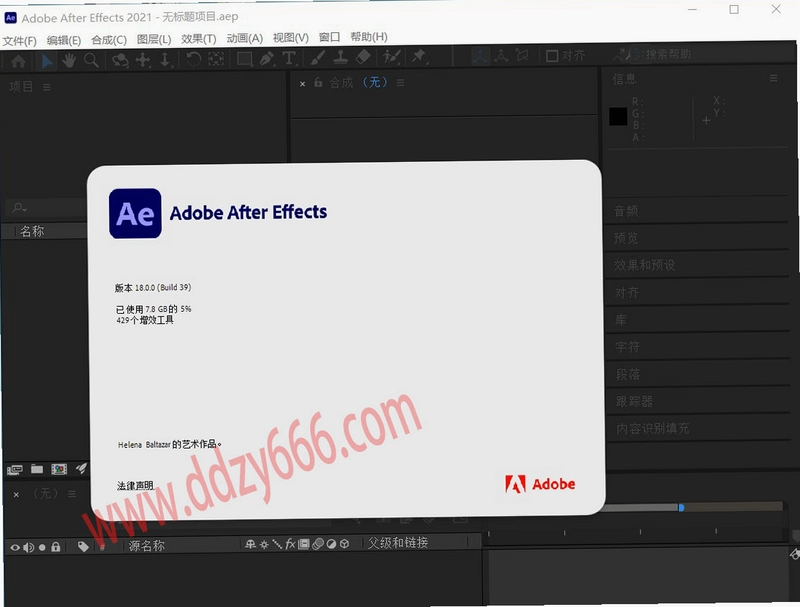This screenshot has height=607, width=800.
Task: Select the Zoom magnifier tool
Action: click(91, 60)
